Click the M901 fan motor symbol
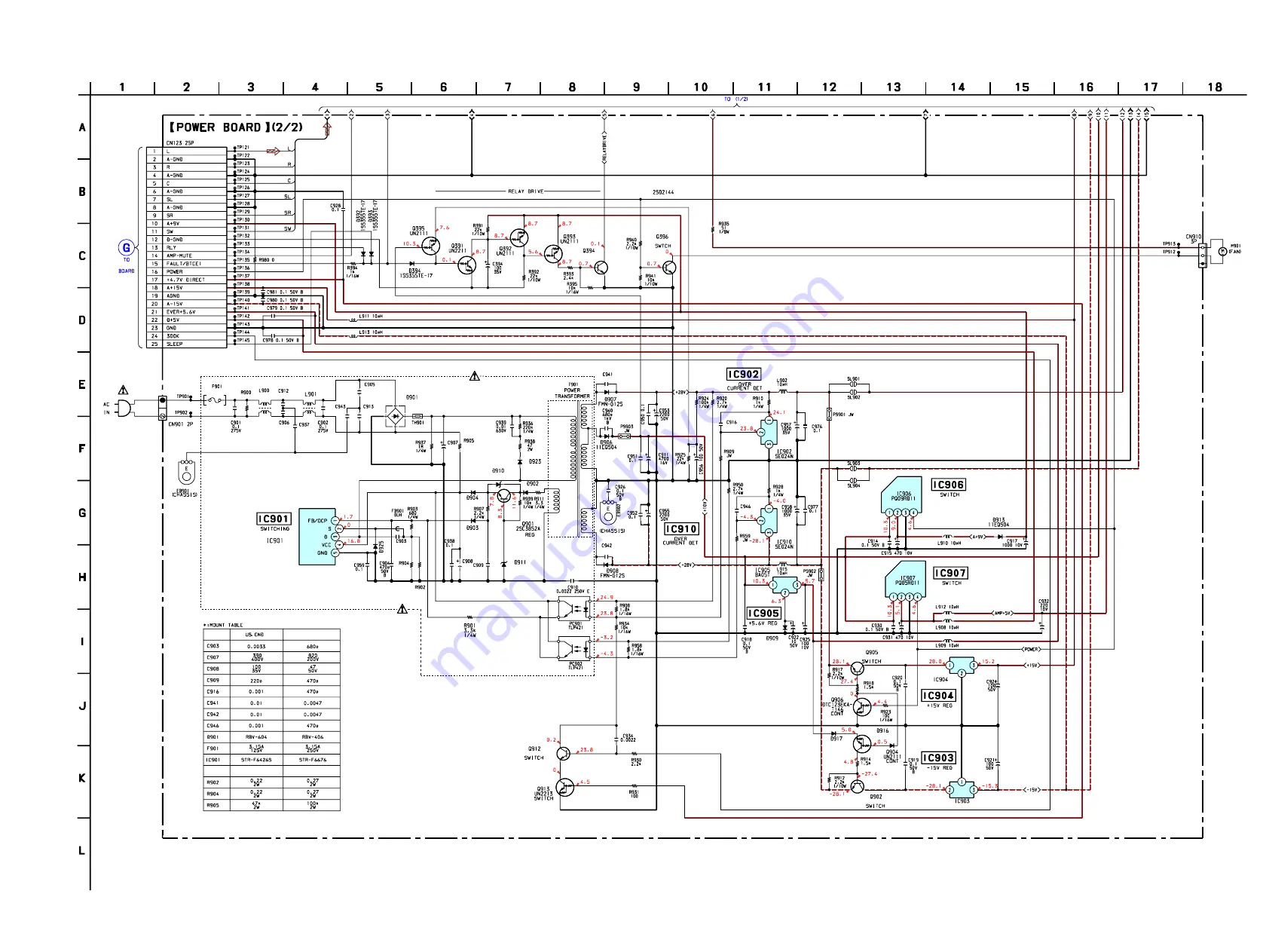The height and width of the screenshot is (952, 1266). tap(1222, 252)
